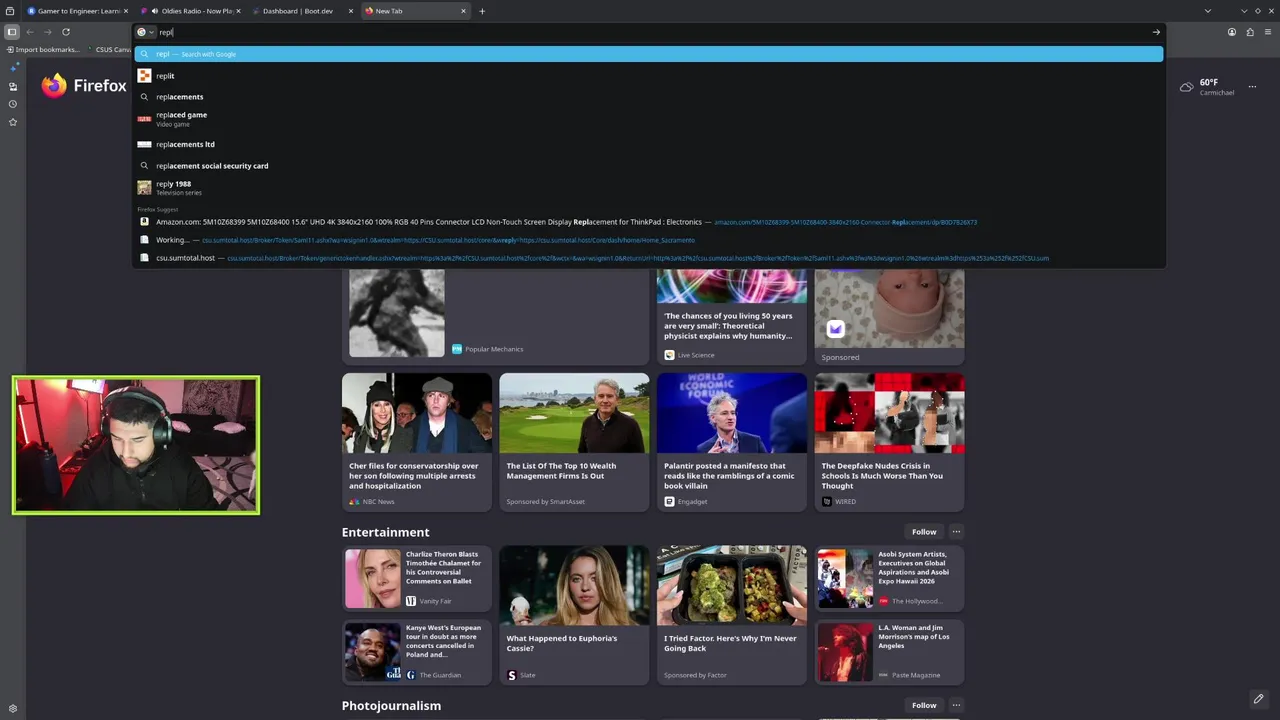Open "What Happened to Euphoria's Cassie?" story
The image size is (1280, 720).
pos(574,615)
